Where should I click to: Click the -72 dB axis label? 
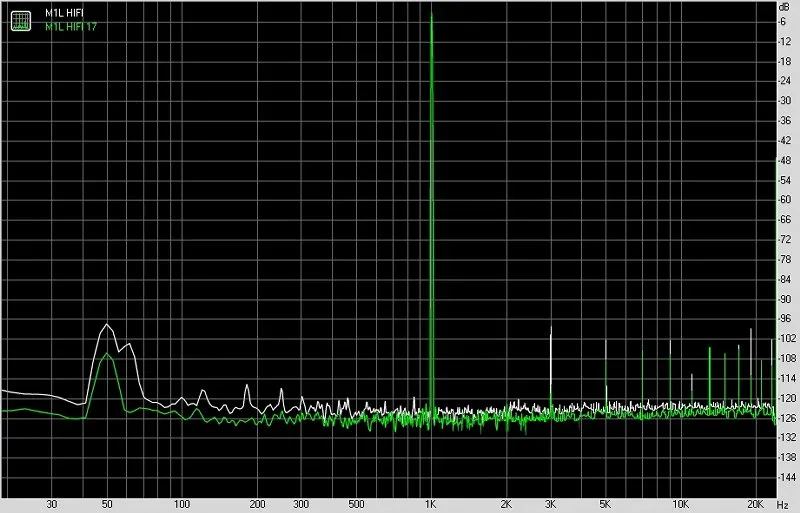[x=784, y=239]
